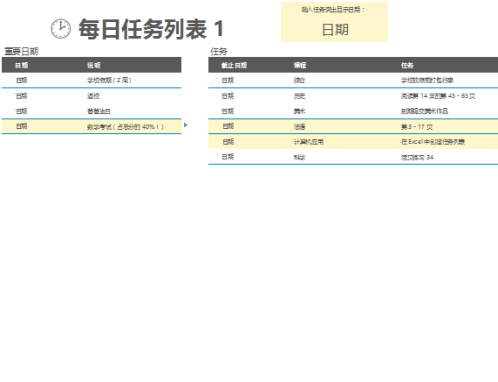Click the due date cell in 法语 row
This screenshot has width=498, height=382.
tap(228, 126)
